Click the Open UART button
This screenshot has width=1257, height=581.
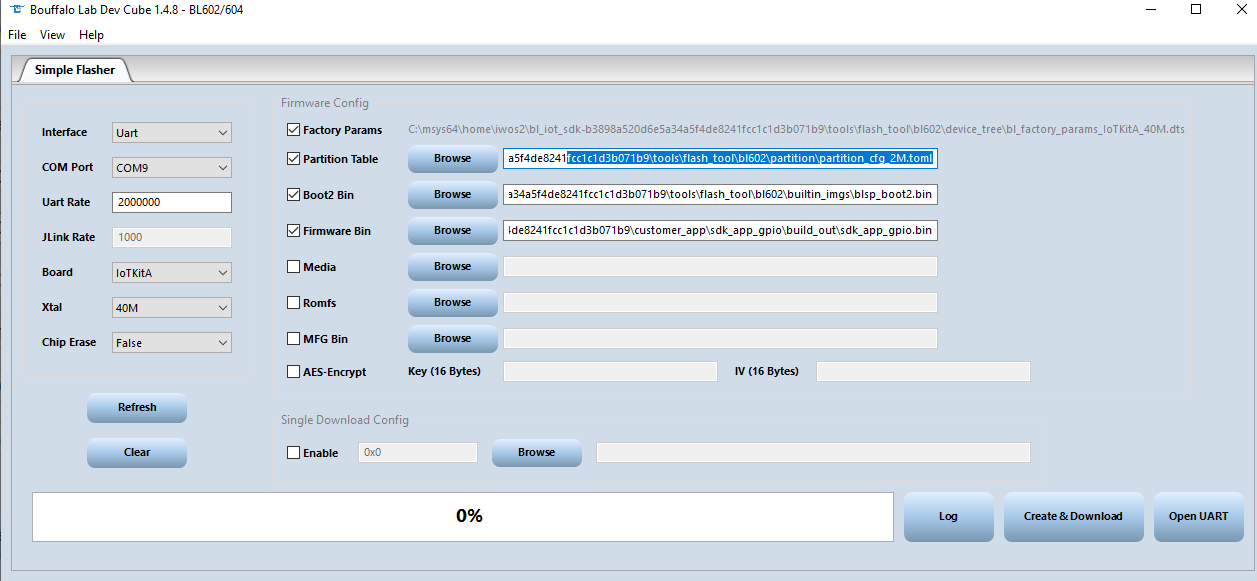pyautogui.click(x=1198, y=516)
